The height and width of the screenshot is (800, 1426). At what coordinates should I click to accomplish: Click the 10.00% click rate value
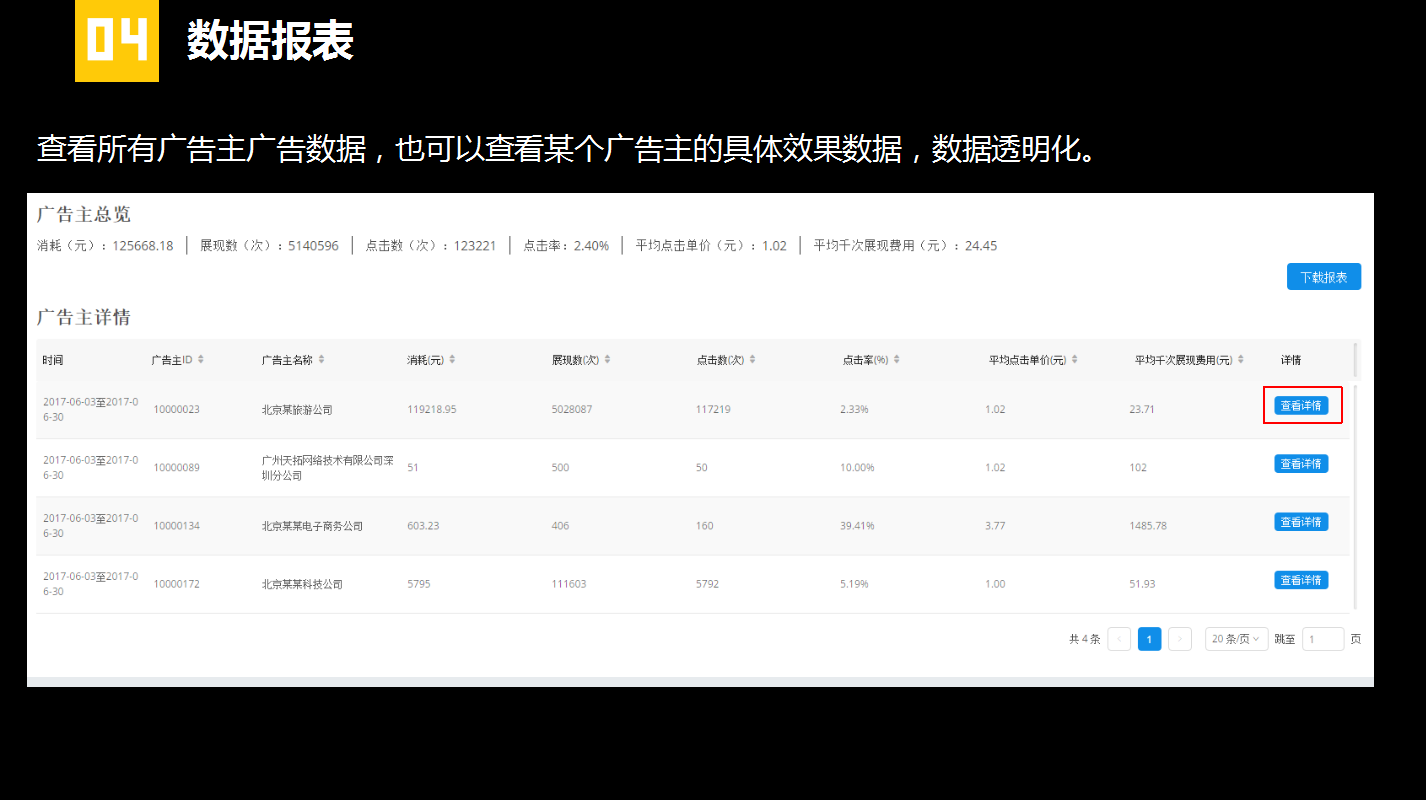click(858, 468)
